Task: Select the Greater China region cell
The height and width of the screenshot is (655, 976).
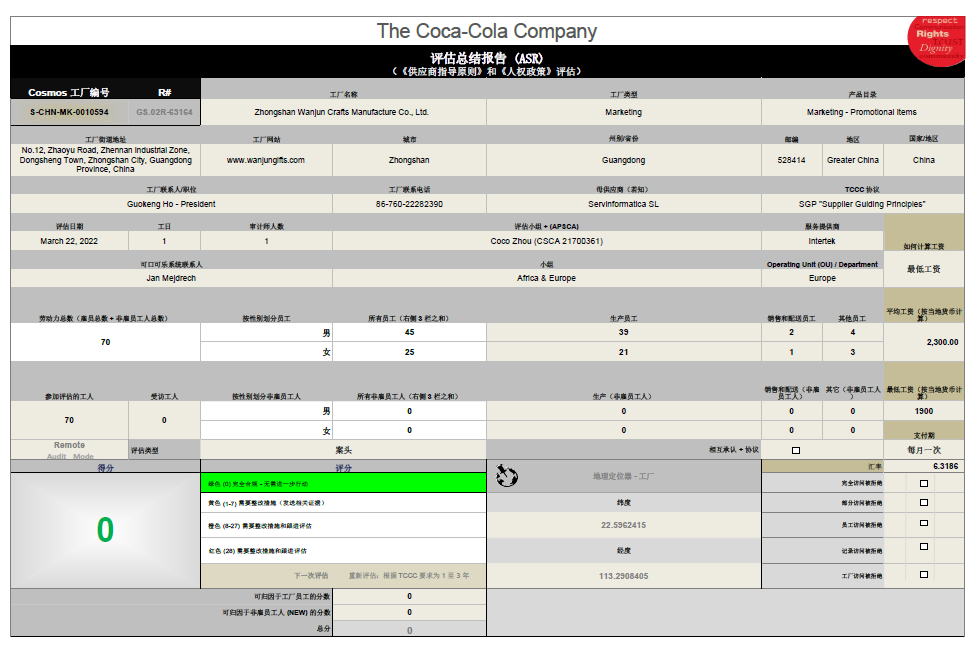Action: 853,160
